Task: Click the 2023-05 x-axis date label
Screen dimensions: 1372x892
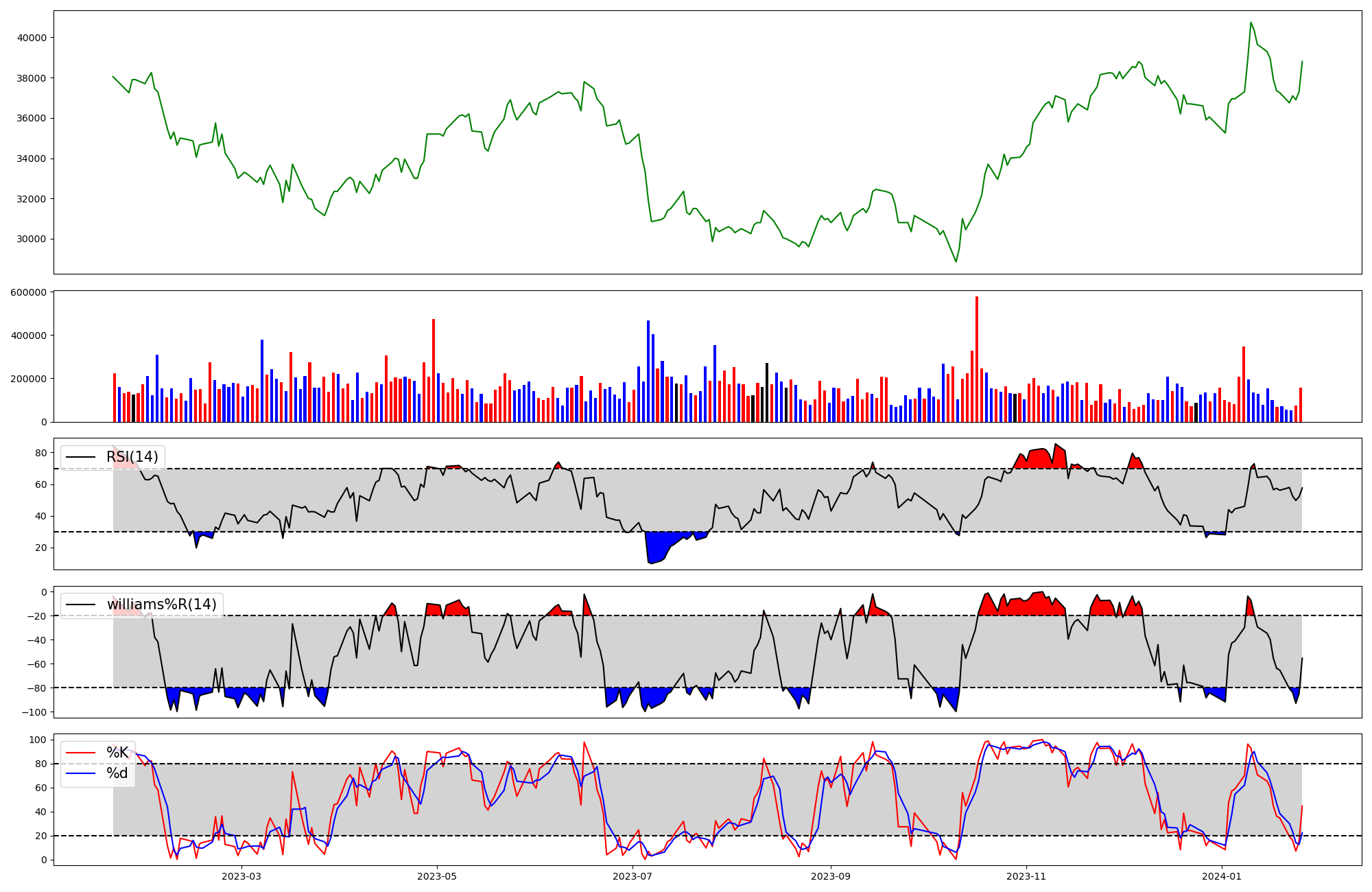Action: (437, 876)
